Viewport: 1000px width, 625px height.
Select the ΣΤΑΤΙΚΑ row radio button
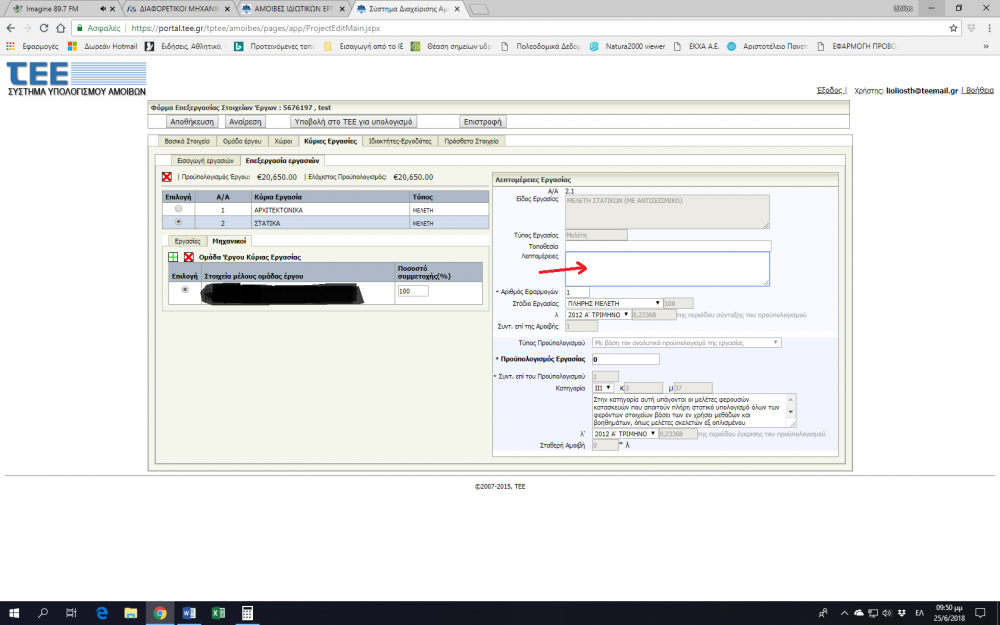click(178, 223)
